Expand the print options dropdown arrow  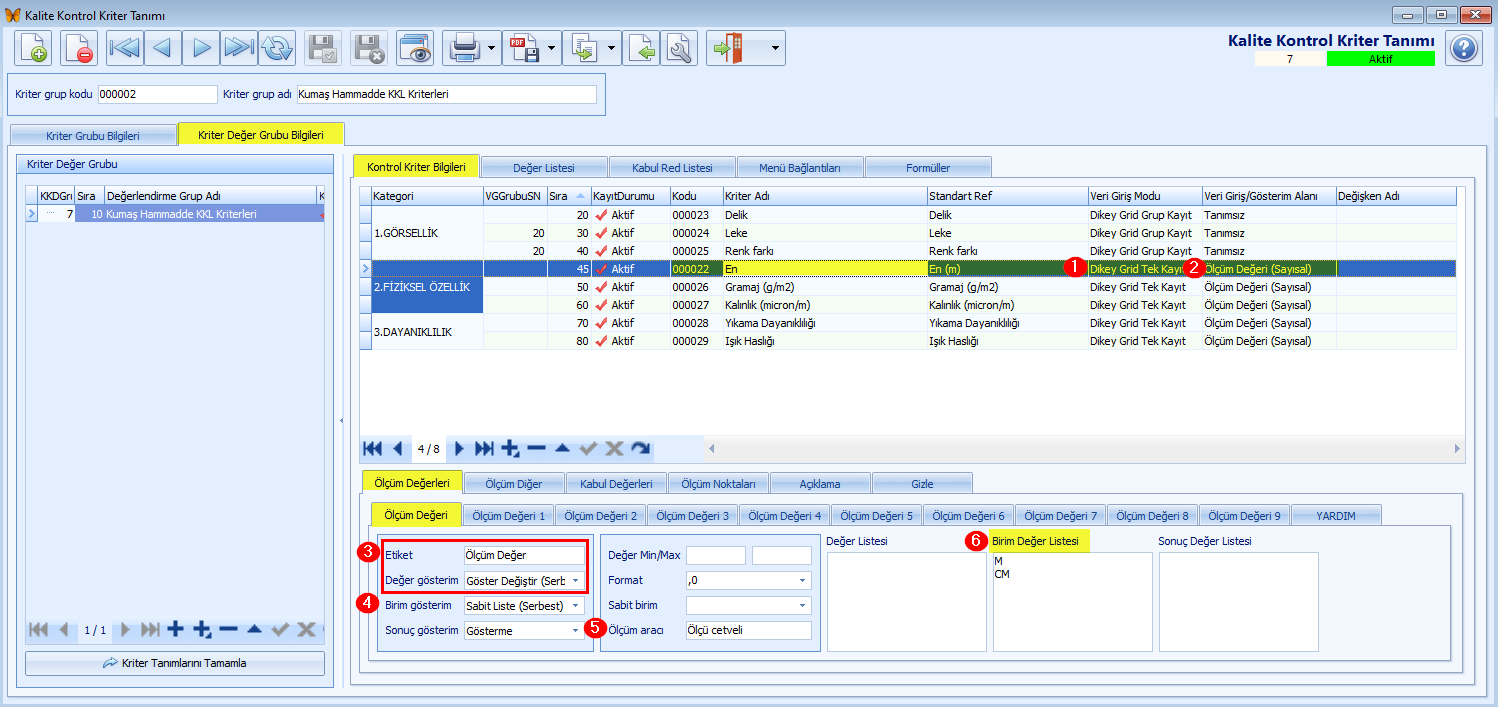491,48
